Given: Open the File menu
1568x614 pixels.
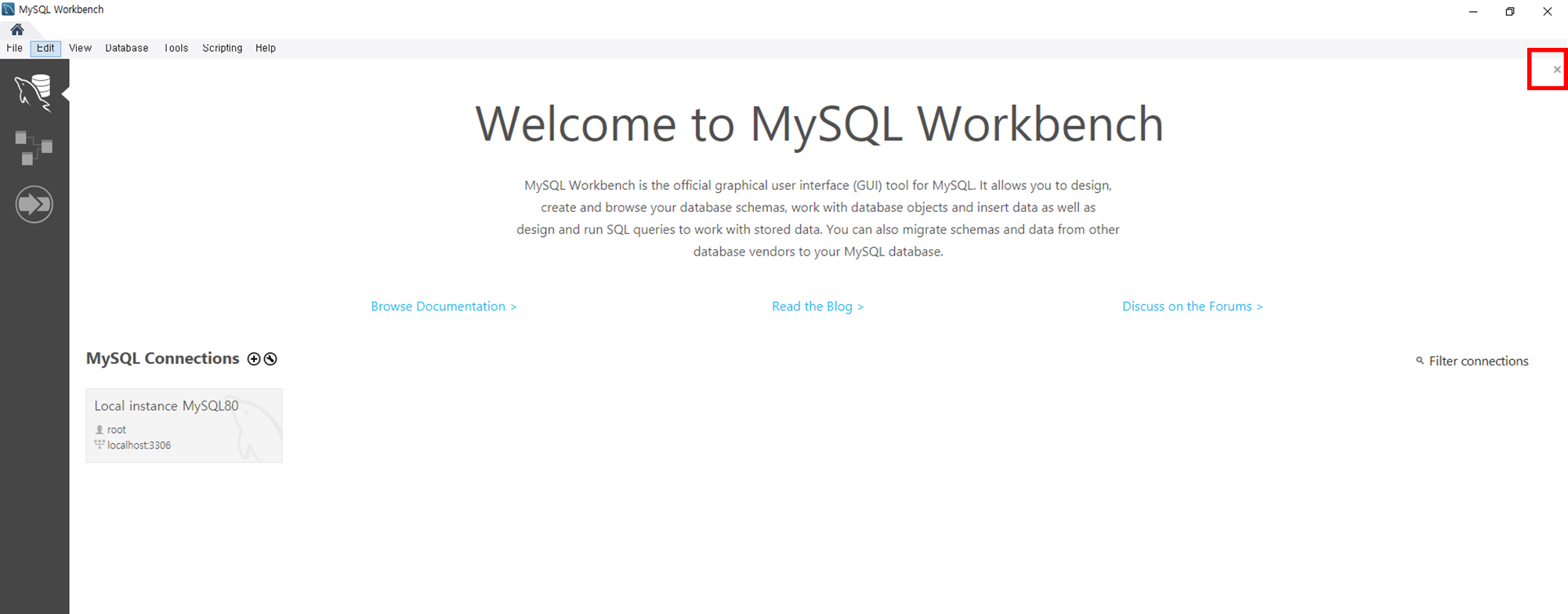Looking at the screenshot, I should (14, 48).
